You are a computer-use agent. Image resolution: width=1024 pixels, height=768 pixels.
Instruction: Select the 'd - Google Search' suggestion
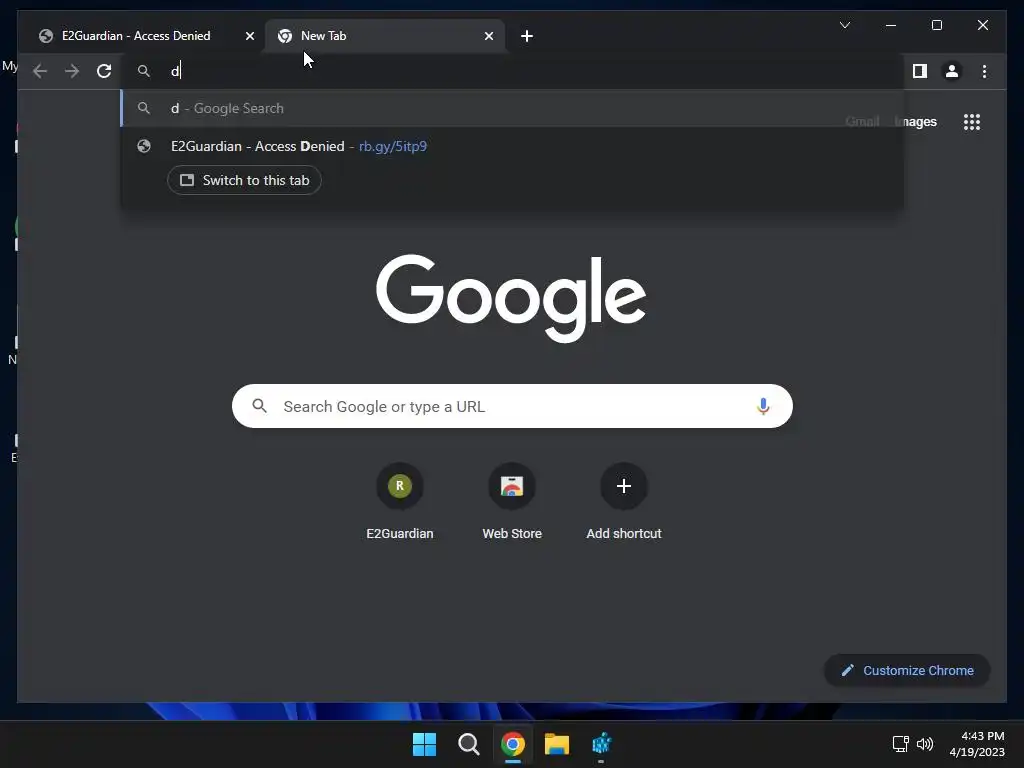tap(513, 108)
